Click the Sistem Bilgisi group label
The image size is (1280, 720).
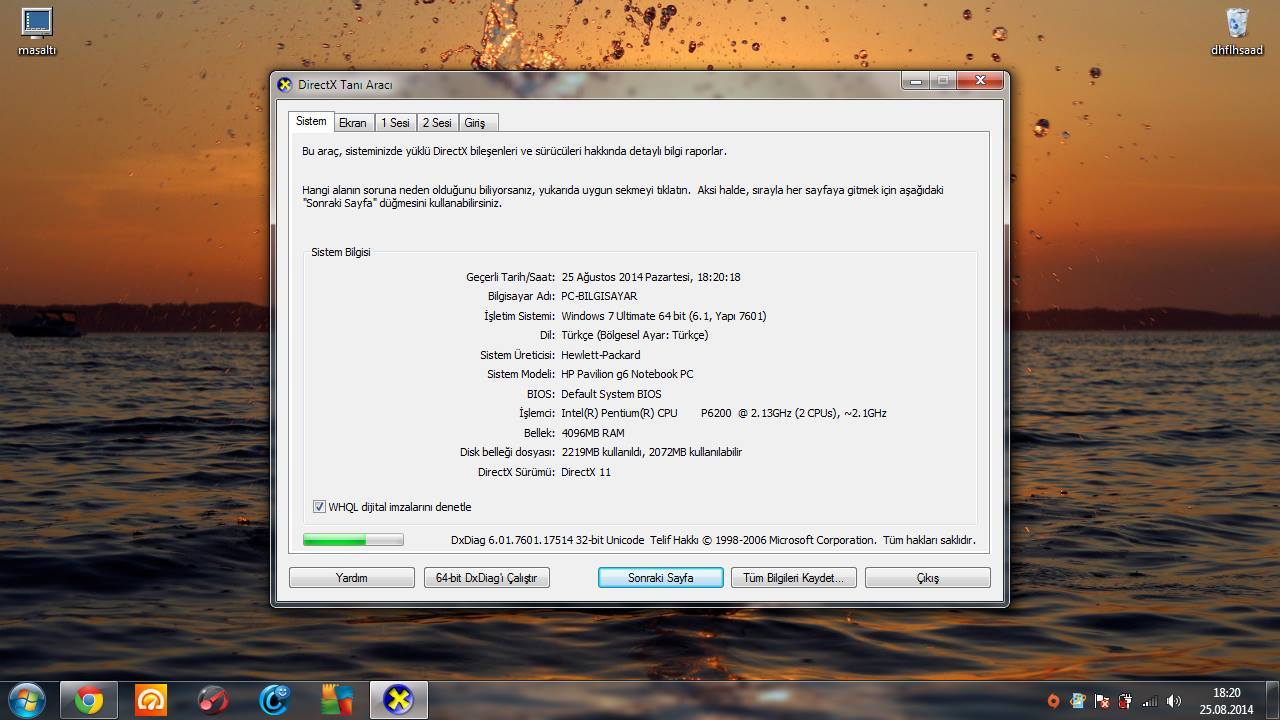pyautogui.click(x=341, y=252)
